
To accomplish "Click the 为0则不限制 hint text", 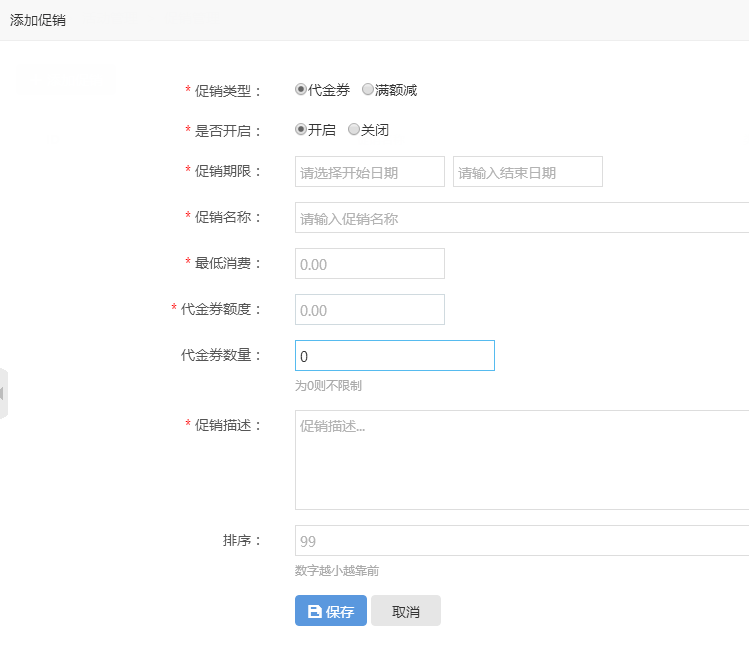I will pyautogui.click(x=328, y=386).
